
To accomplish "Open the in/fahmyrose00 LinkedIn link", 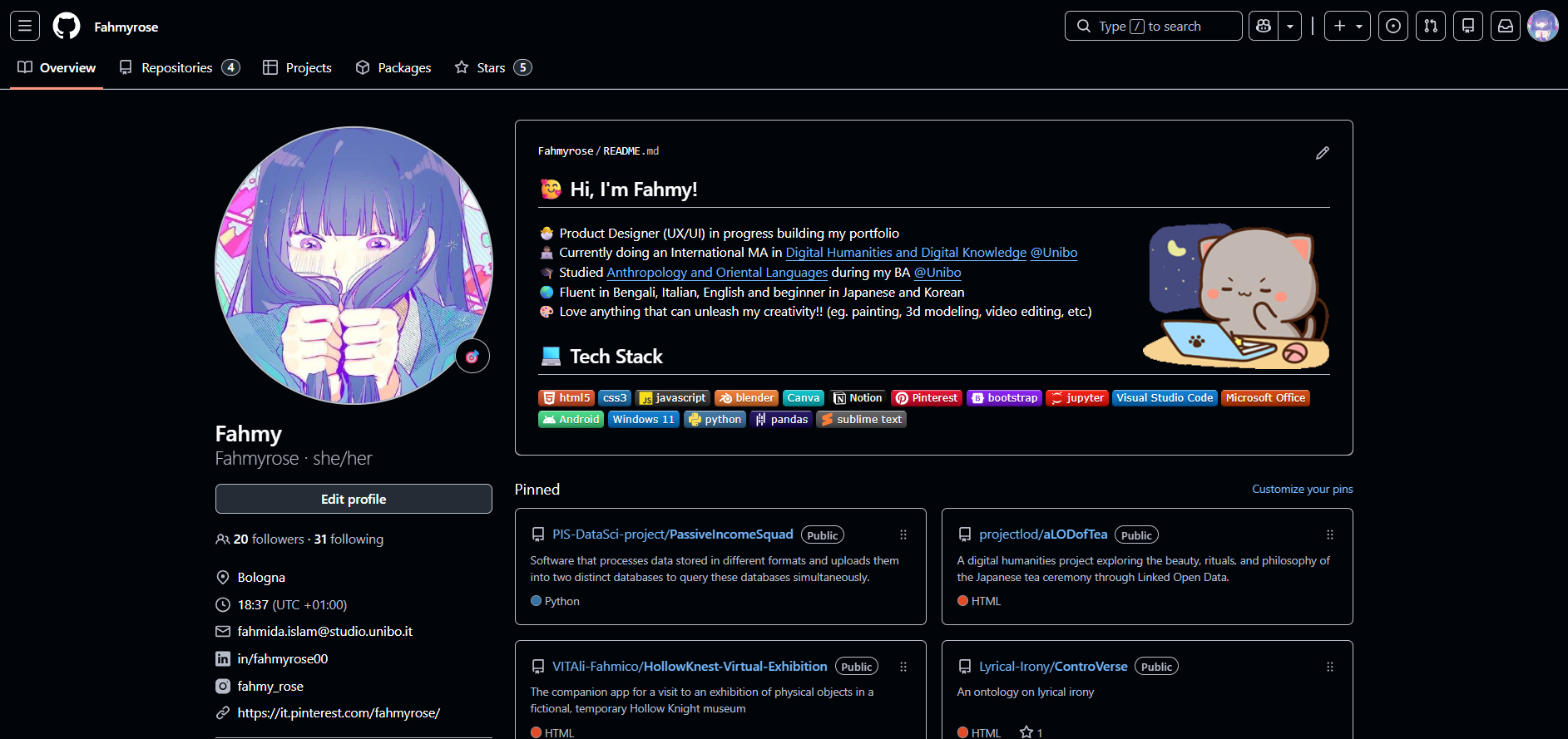I will pos(283,658).
